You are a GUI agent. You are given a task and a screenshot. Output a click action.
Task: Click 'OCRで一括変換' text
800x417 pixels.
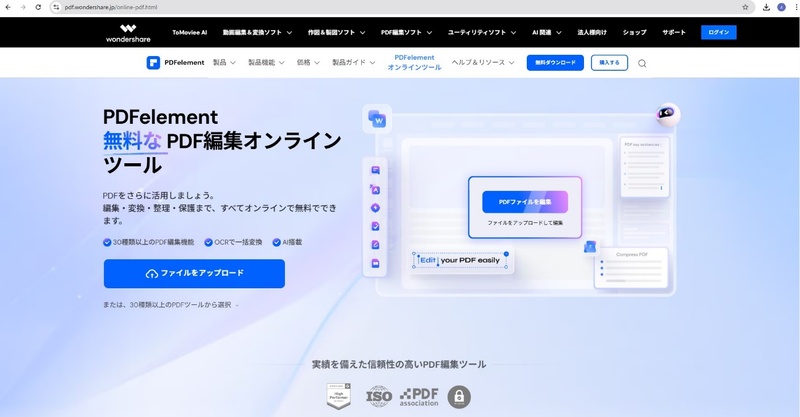coord(238,242)
